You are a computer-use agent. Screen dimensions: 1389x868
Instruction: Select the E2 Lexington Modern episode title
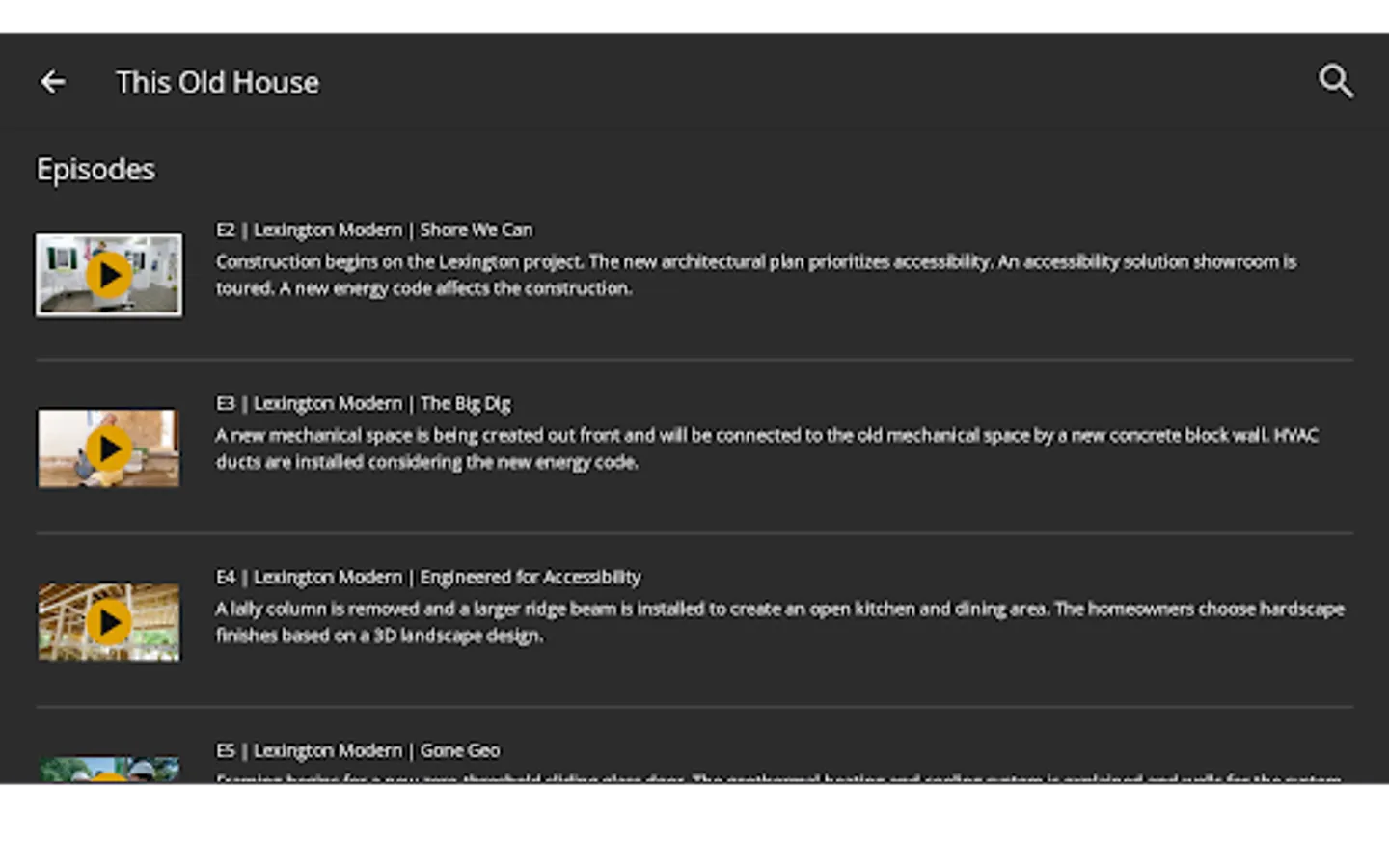click(x=373, y=229)
